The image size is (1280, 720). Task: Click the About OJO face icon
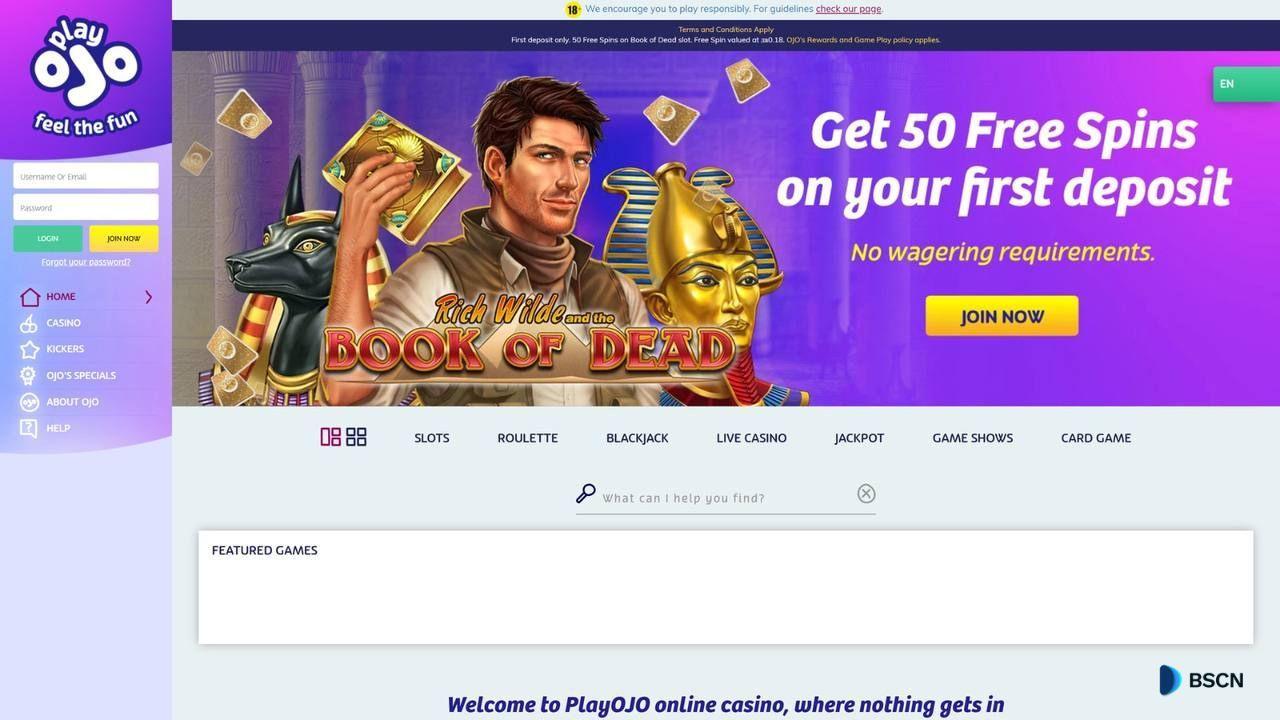coord(29,402)
